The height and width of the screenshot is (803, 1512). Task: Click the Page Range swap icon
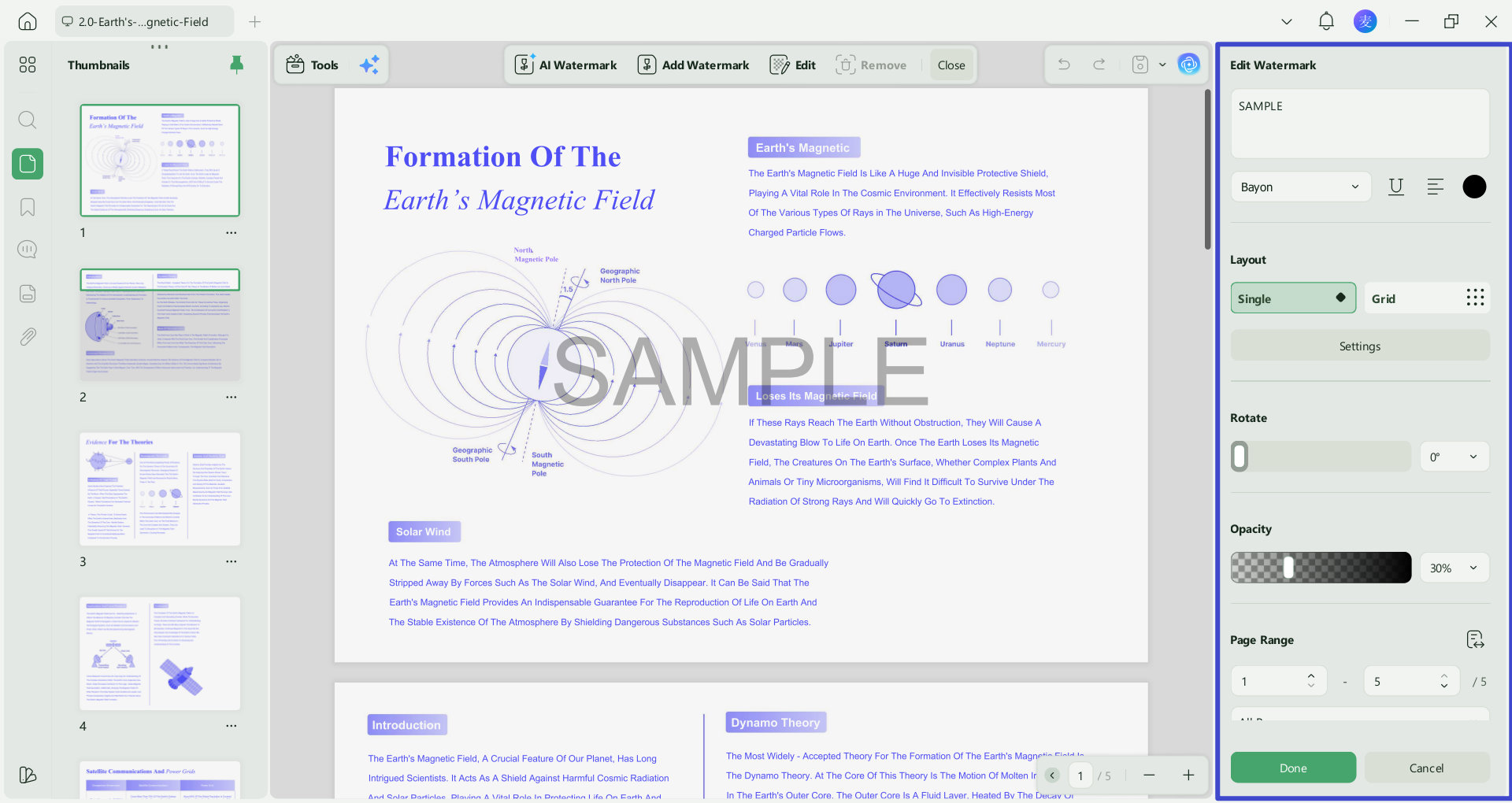[x=1475, y=639]
